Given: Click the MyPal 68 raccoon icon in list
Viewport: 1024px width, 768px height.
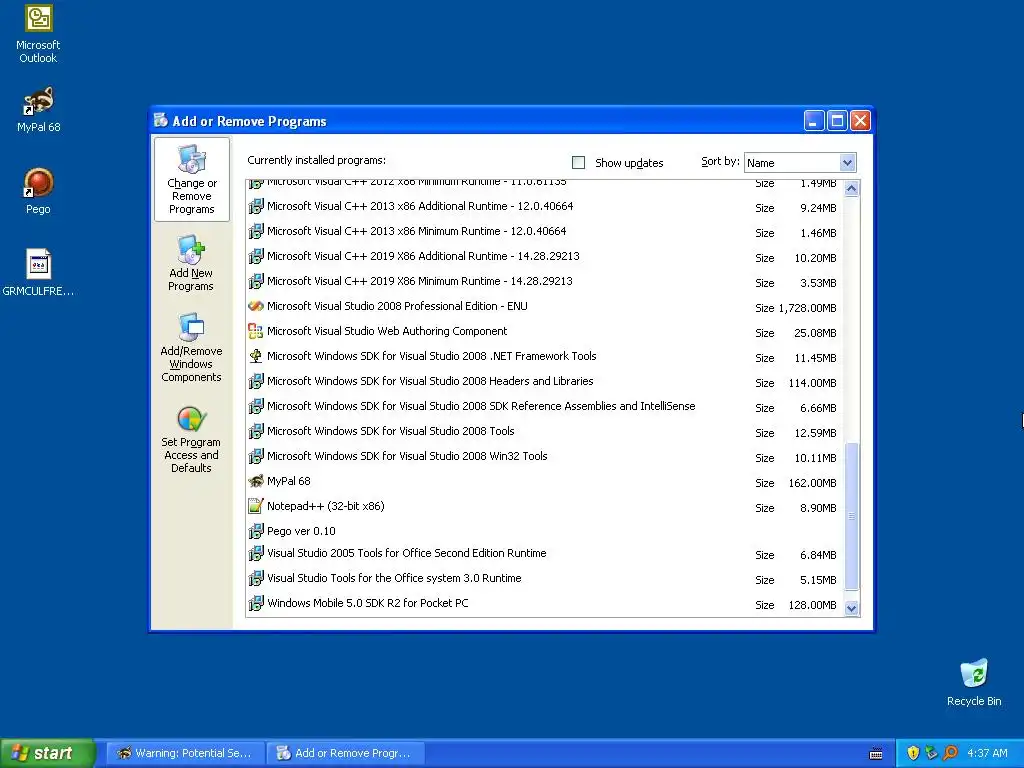Looking at the screenshot, I should coord(256,481).
